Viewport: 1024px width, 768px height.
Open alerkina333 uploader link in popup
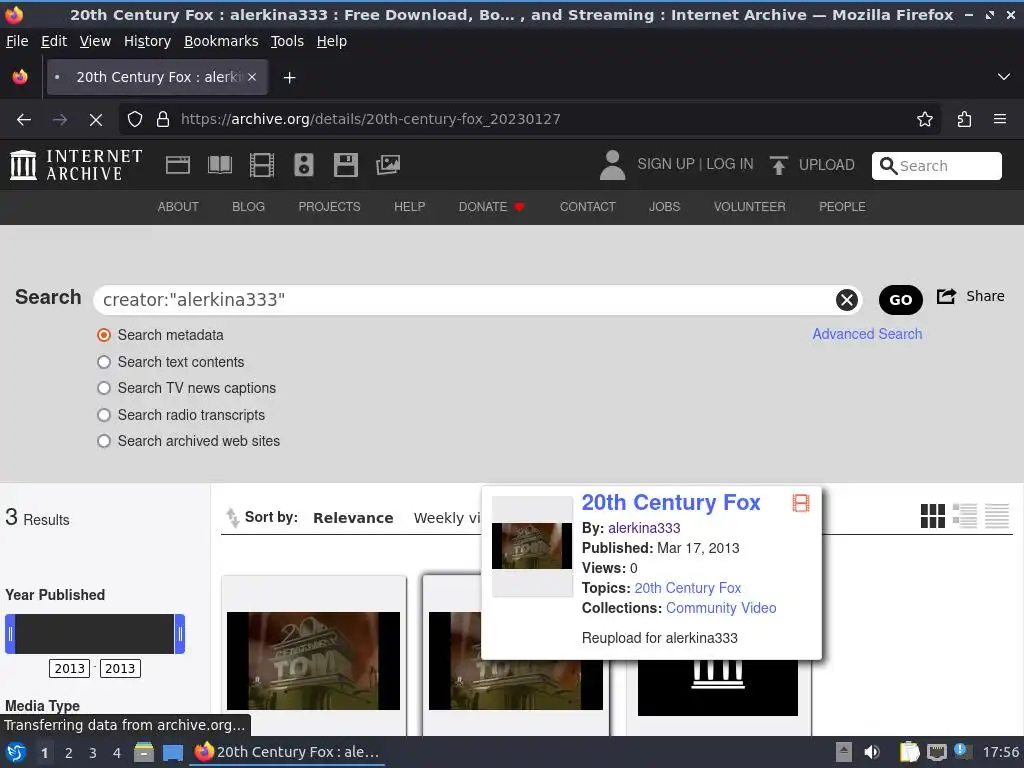point(644,528)
